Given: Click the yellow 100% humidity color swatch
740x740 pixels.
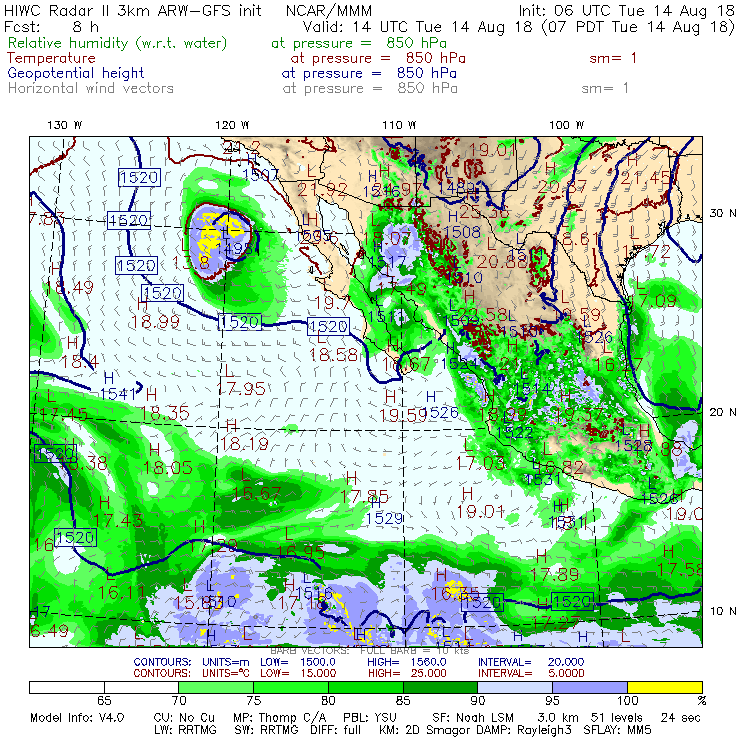Looking at the screenshot, I should click(x=665, y=687).
